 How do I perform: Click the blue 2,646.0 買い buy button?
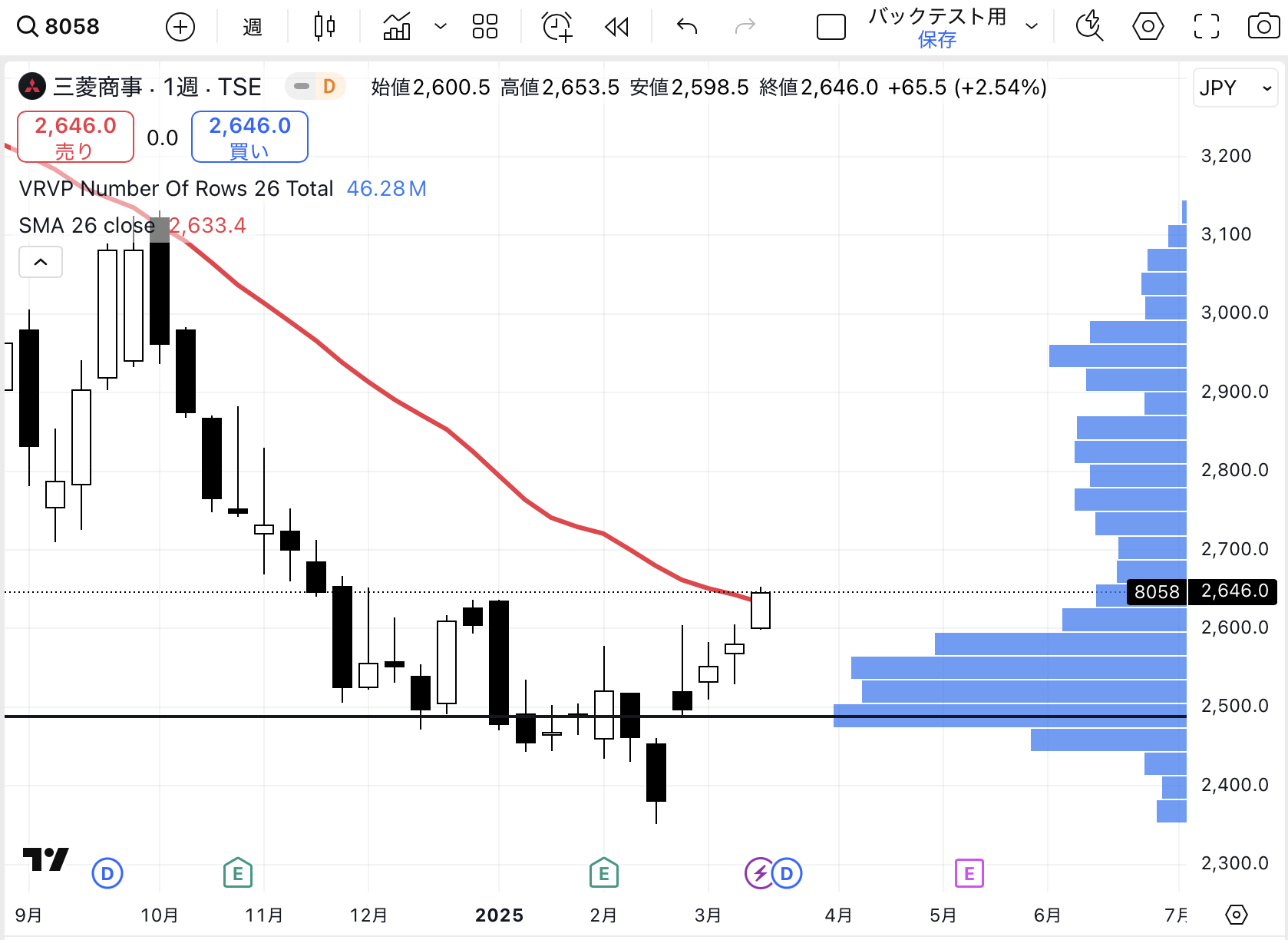(x=249, y=137)
